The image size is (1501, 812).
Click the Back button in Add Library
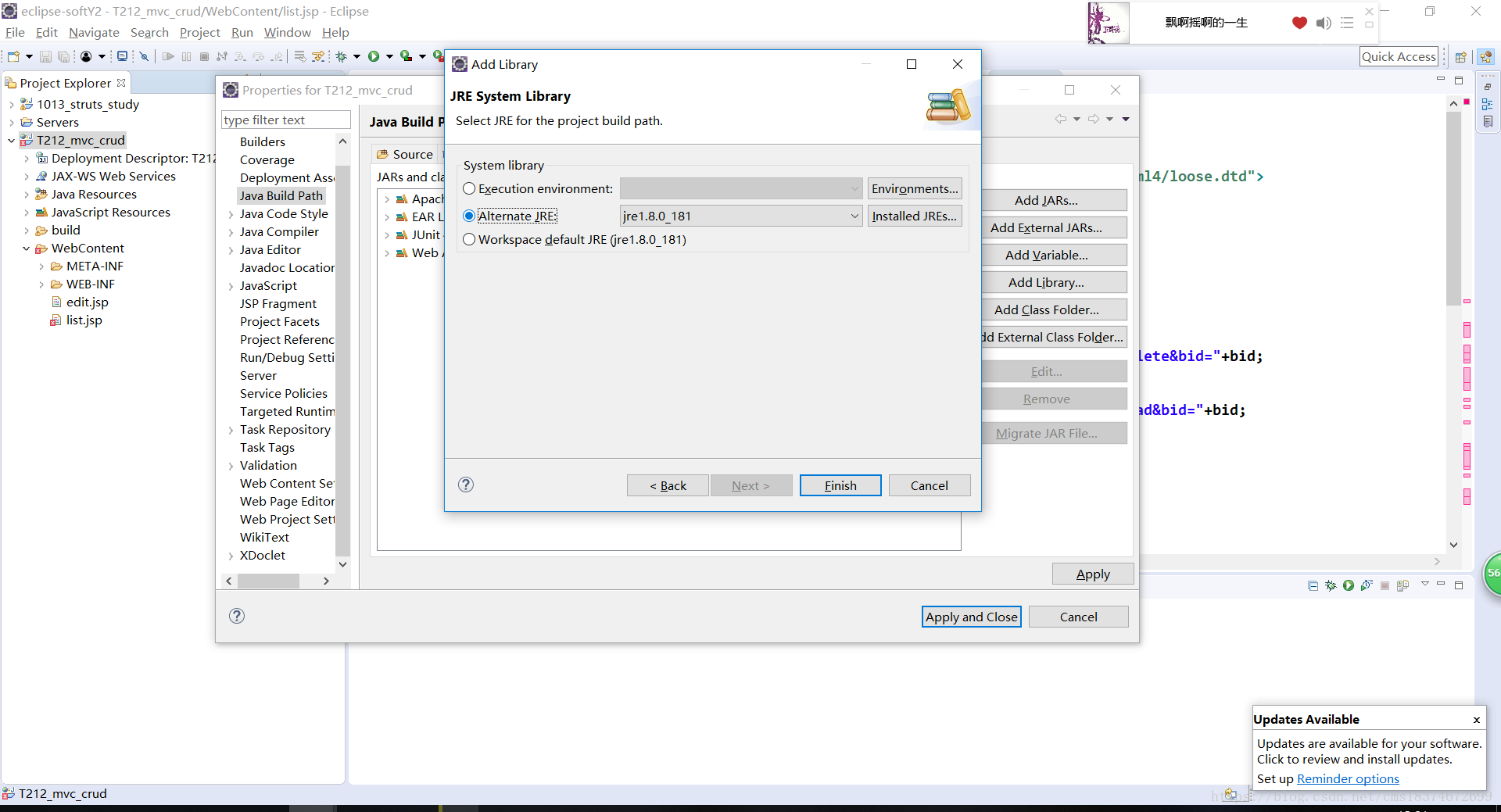point(668,485)
